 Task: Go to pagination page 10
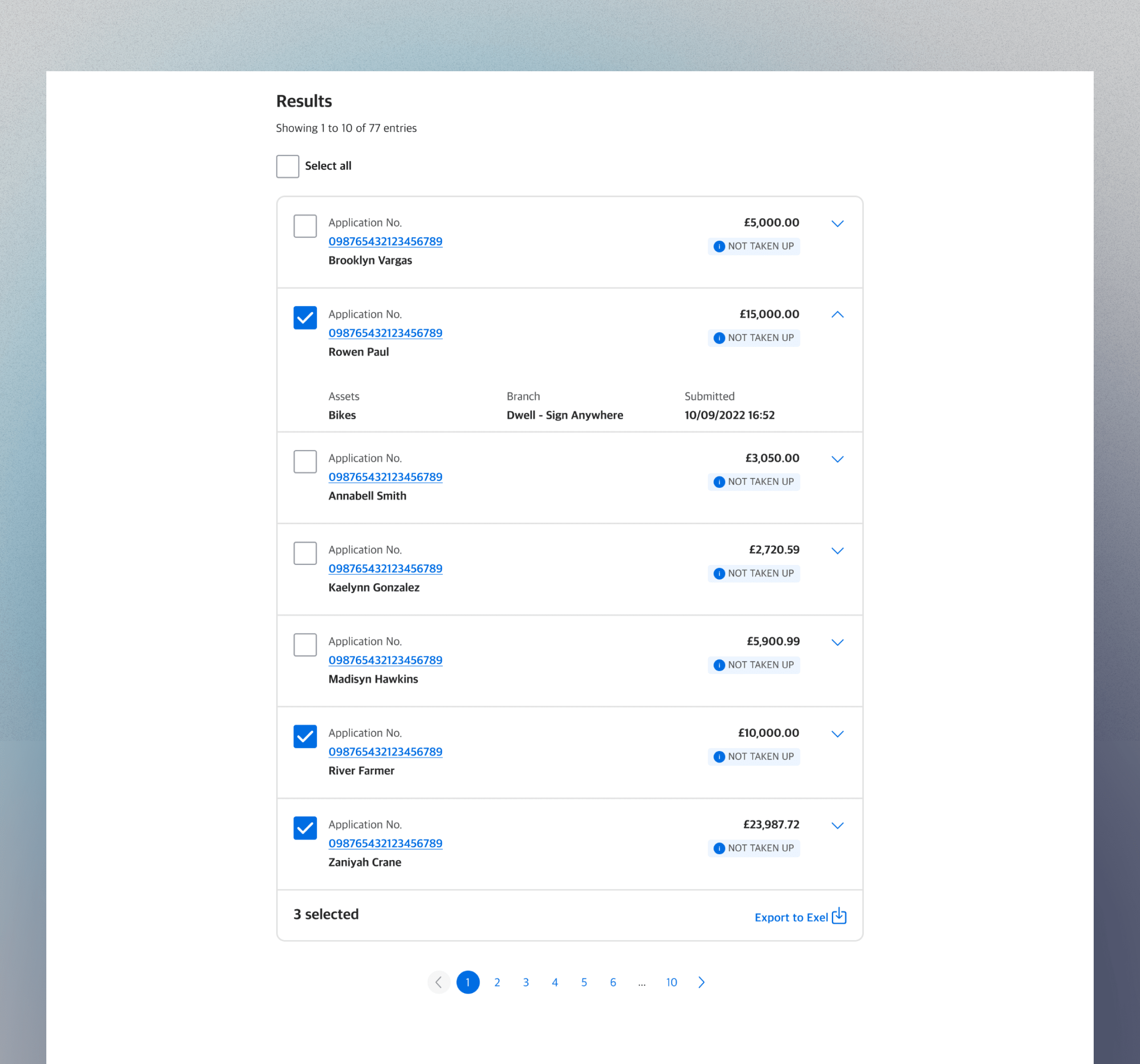672,983
